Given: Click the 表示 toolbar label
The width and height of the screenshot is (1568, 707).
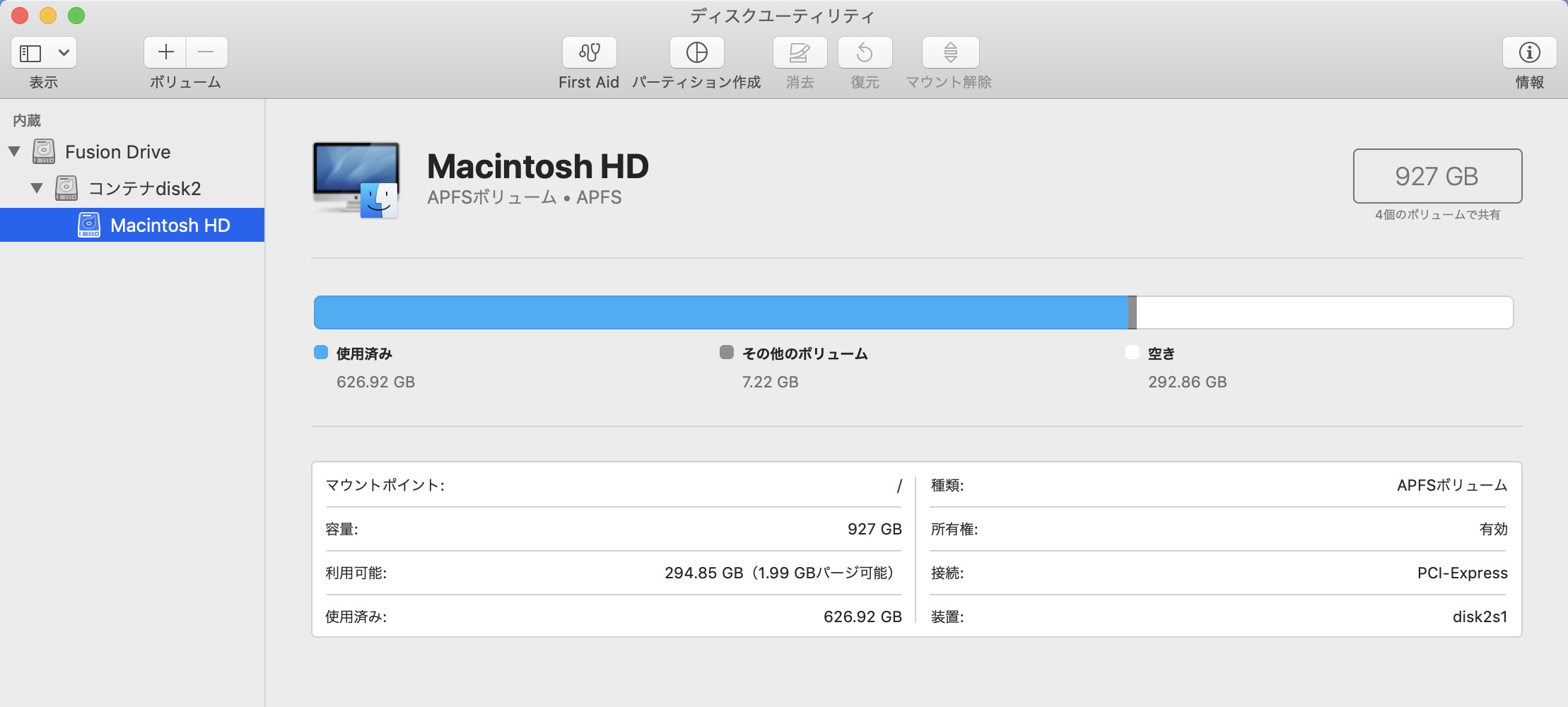Looking at the screenshot, I should 44,82.
